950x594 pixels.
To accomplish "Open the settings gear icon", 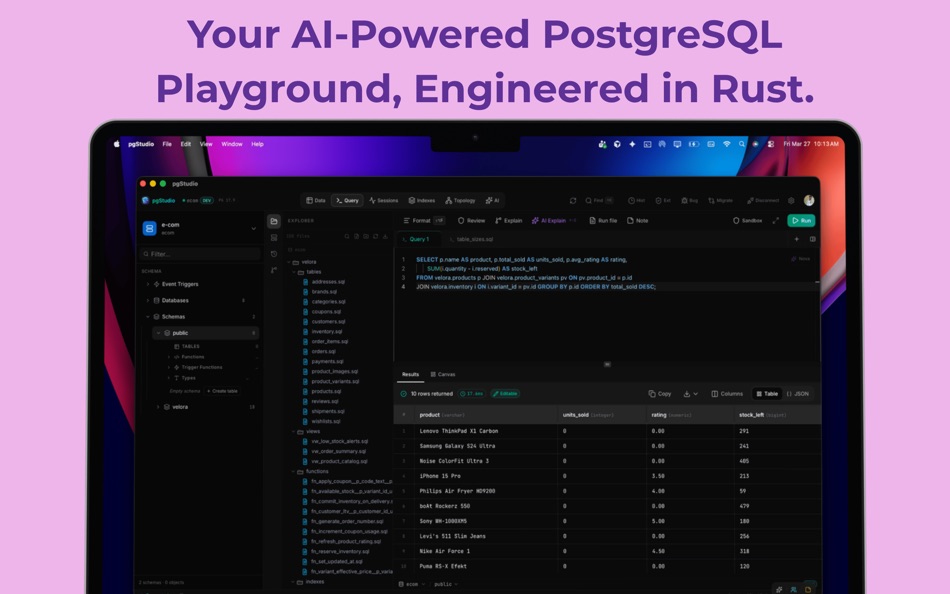I will pyautogui.click(x=791, y=201).
